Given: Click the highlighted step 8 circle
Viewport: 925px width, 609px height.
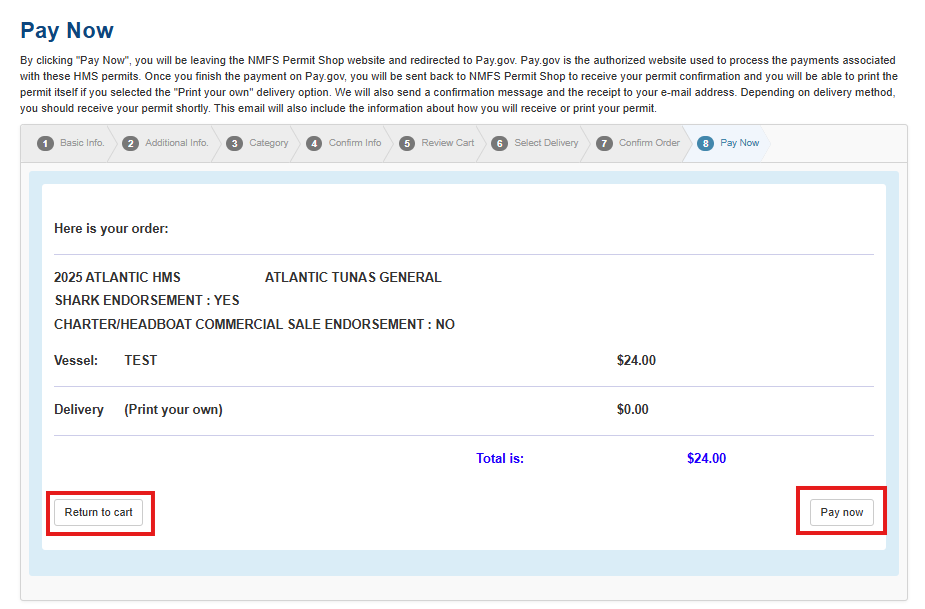Looking at the screenshot, I should [706, 143].
